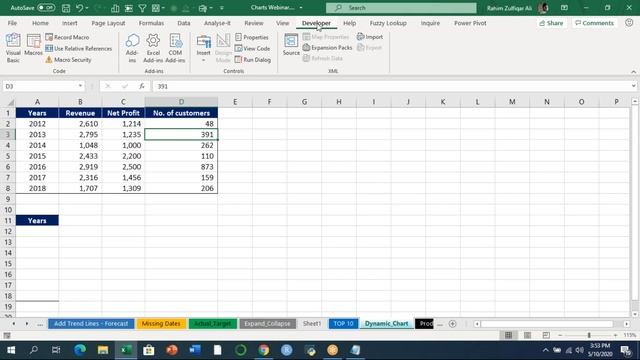This screenshot has height=360, width=640.
Task: Open the Visual Basic editor
Action: click(x=13, y=48)
